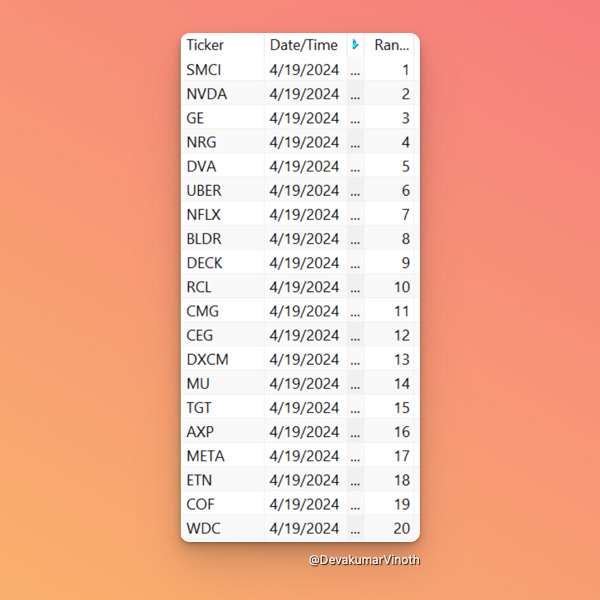Select the BLDR ticker cell
This screenshot has width=600, height=600.
point(222,238)
